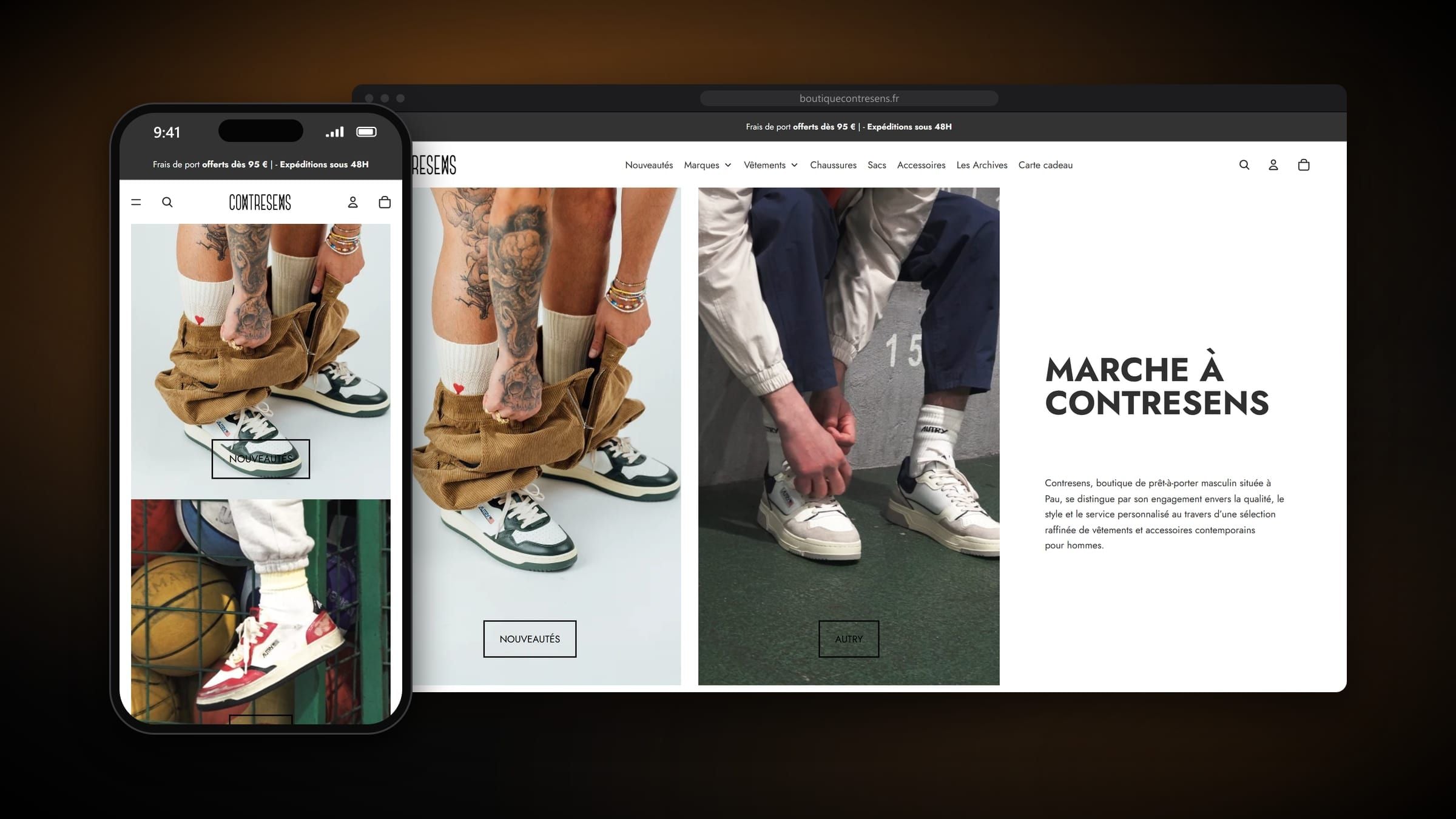Image resolution: width=1456 pixels, height=819 pixels.
Task: Go to the Nouveautés menu item
Action: (649, 165)
